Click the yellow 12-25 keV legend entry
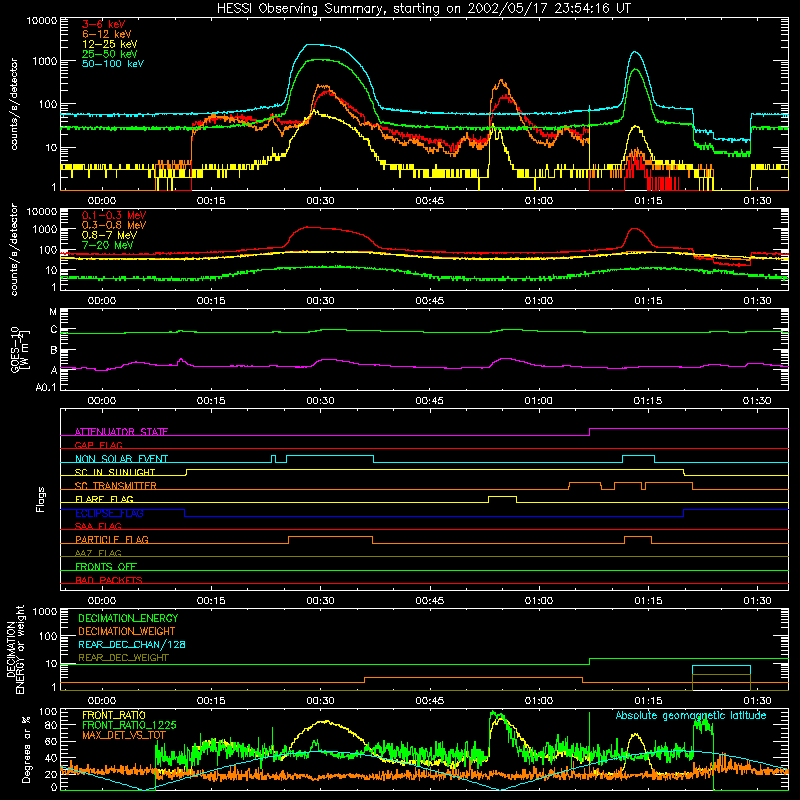Image resolution: width=800 pixels, height=800 pixels. point(109,44)
